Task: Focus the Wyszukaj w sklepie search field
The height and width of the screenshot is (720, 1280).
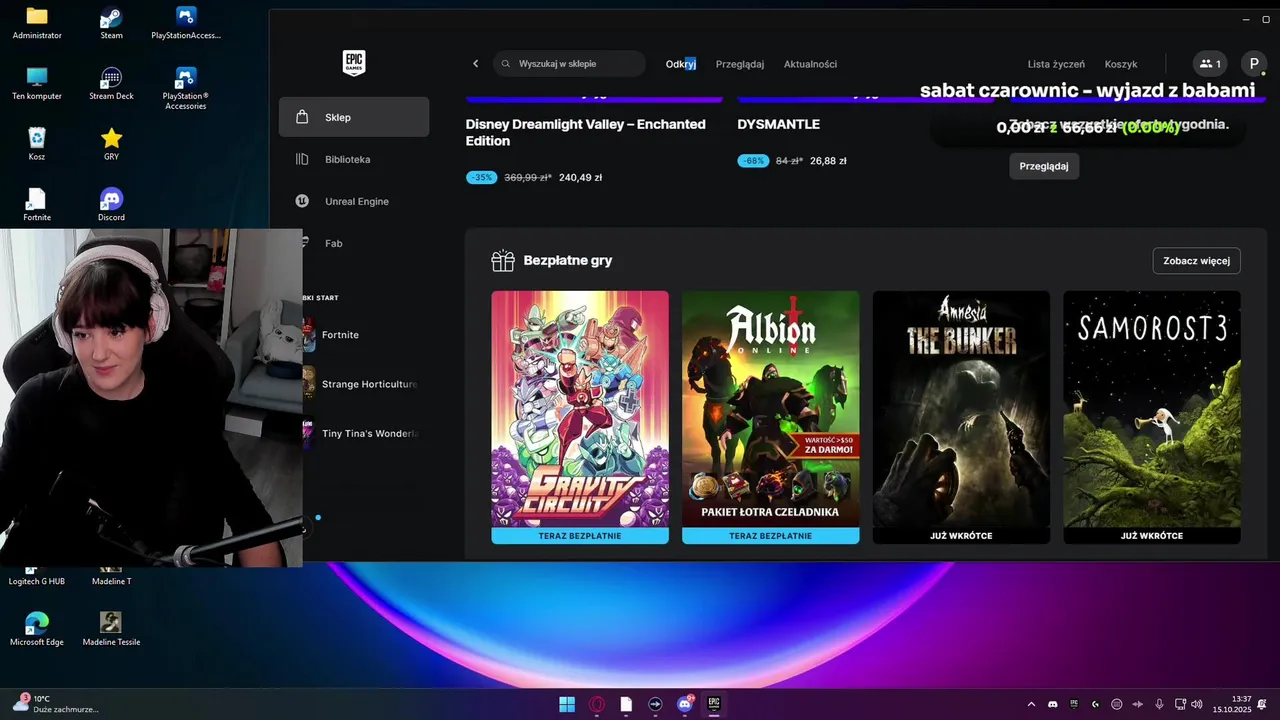Action: click(x=569, y=64)
